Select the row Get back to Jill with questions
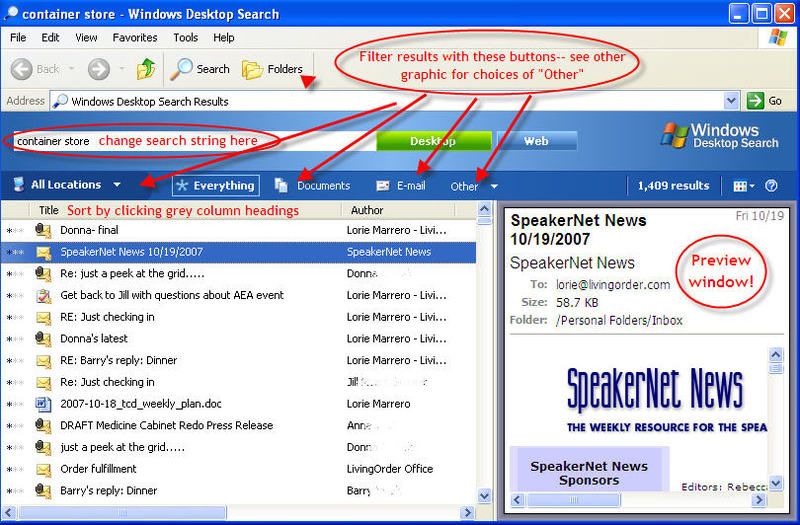This screenshot has width=800, height=525. (x=239, y=295)
